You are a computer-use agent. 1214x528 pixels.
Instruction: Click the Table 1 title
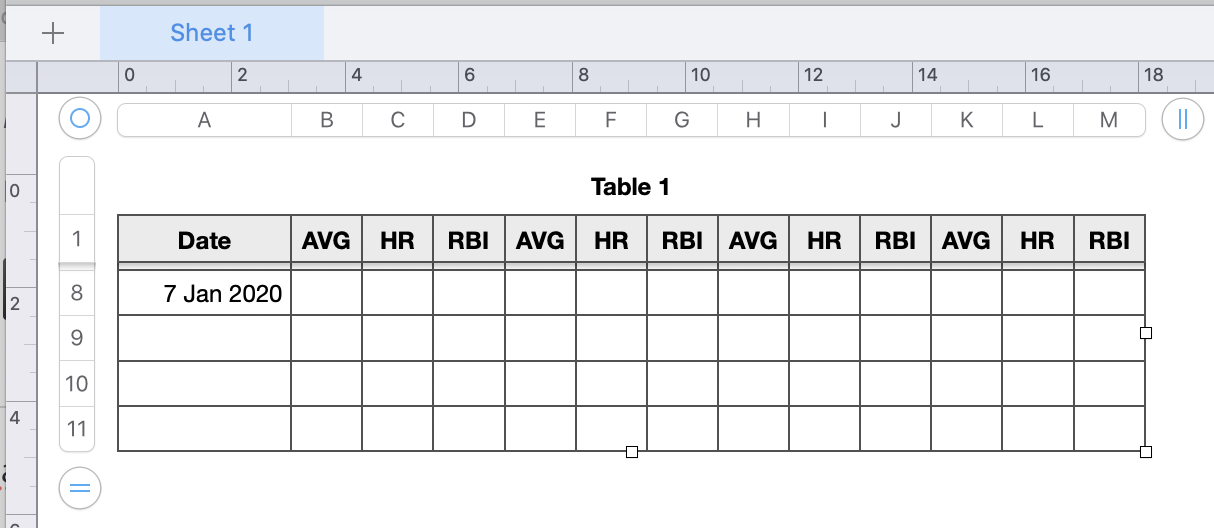(630, 187)
